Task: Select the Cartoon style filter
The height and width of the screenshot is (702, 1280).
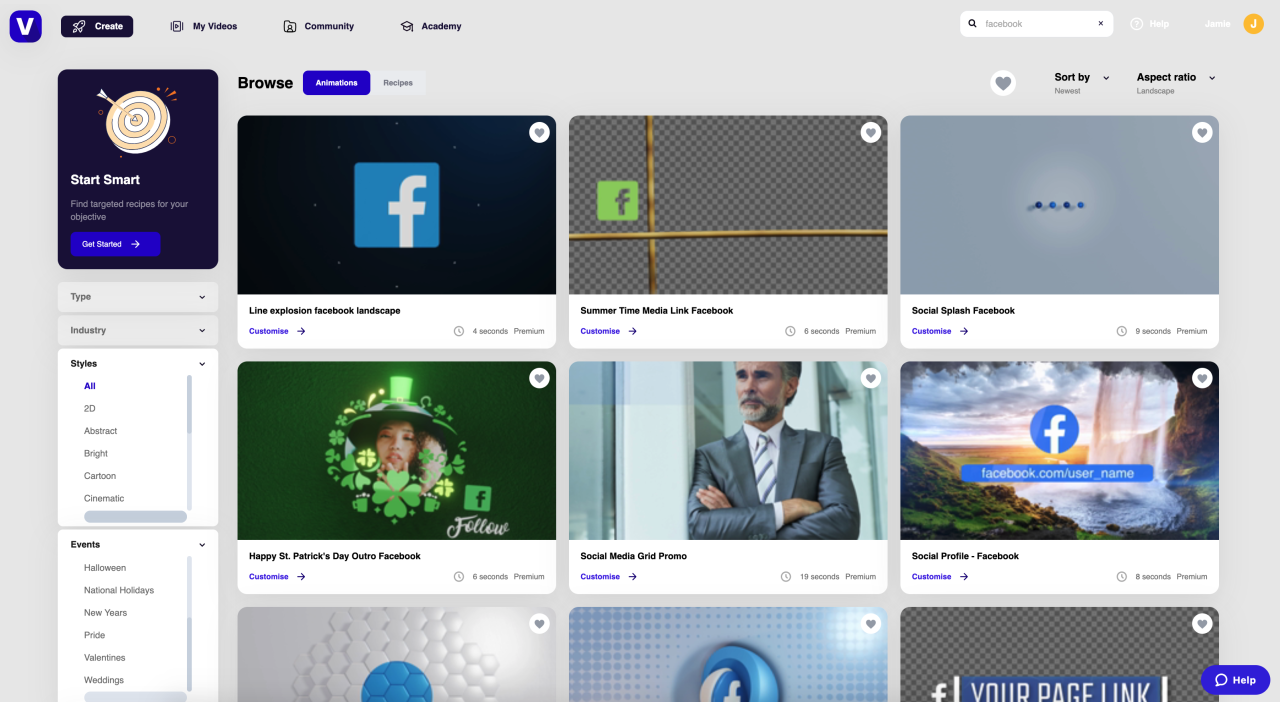Action: pyautogui.click(x=99, y=475)
